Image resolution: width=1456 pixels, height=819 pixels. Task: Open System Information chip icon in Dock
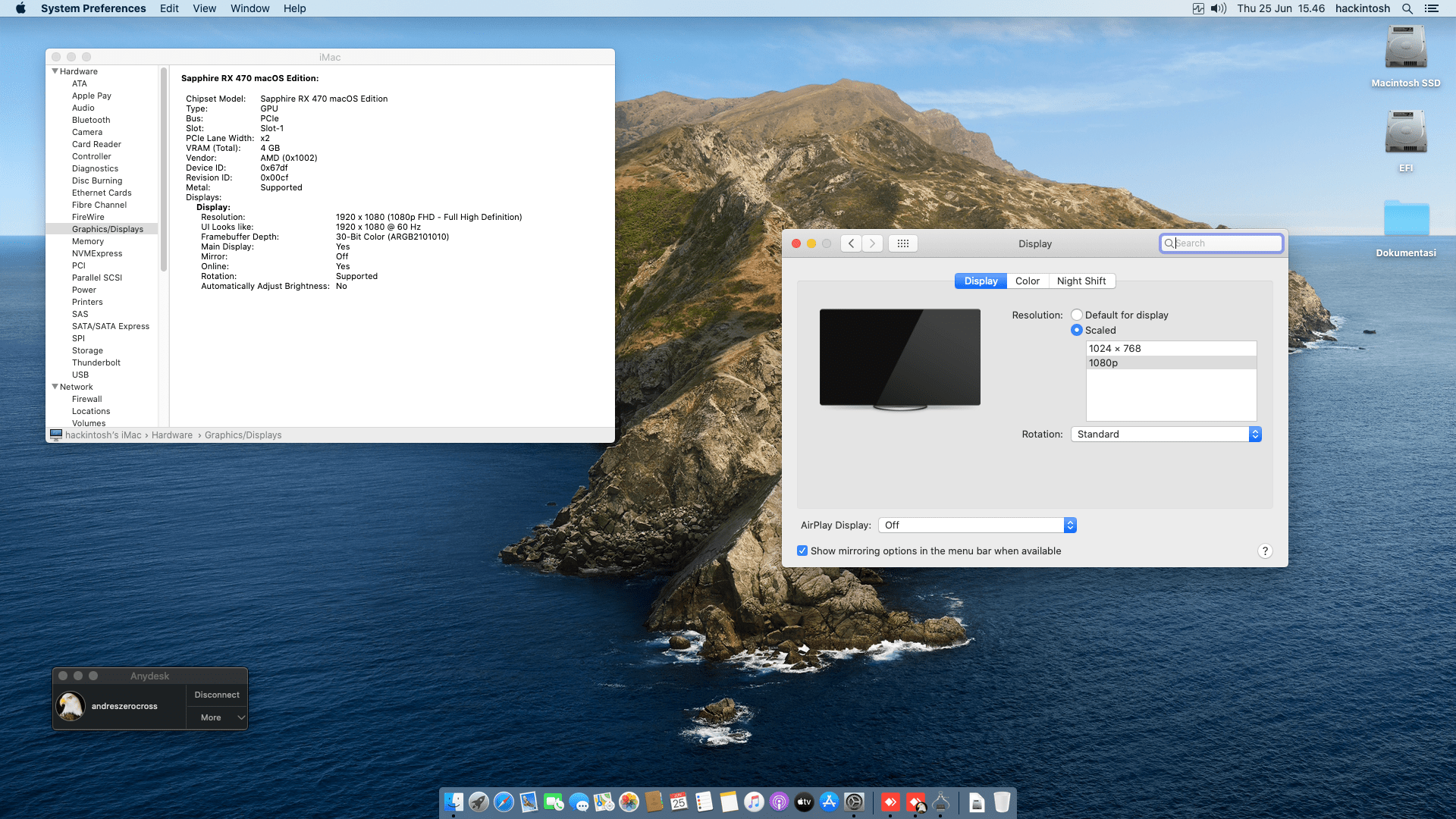(941, 802)
